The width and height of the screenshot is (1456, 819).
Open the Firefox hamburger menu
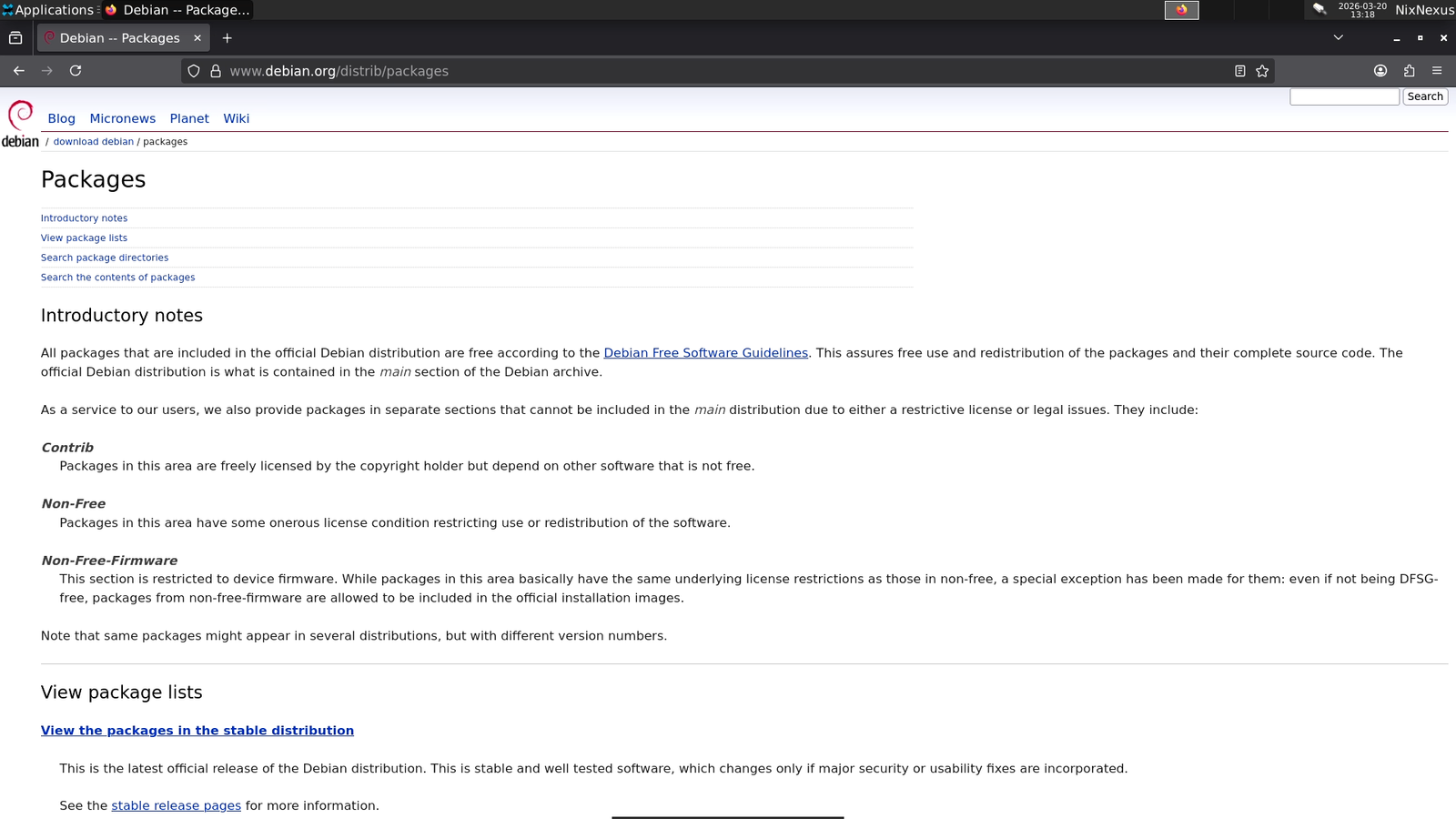click(1437, 71)
